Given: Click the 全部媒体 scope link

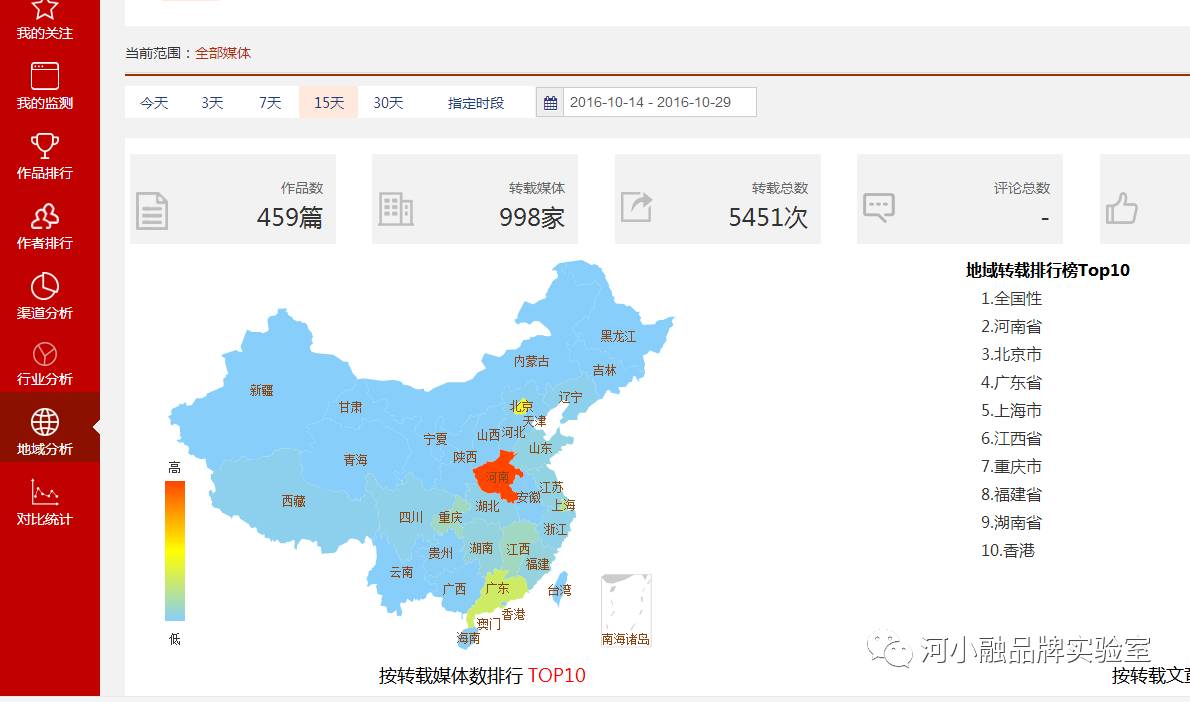Looking at the screenshot, I should point(223,53).
